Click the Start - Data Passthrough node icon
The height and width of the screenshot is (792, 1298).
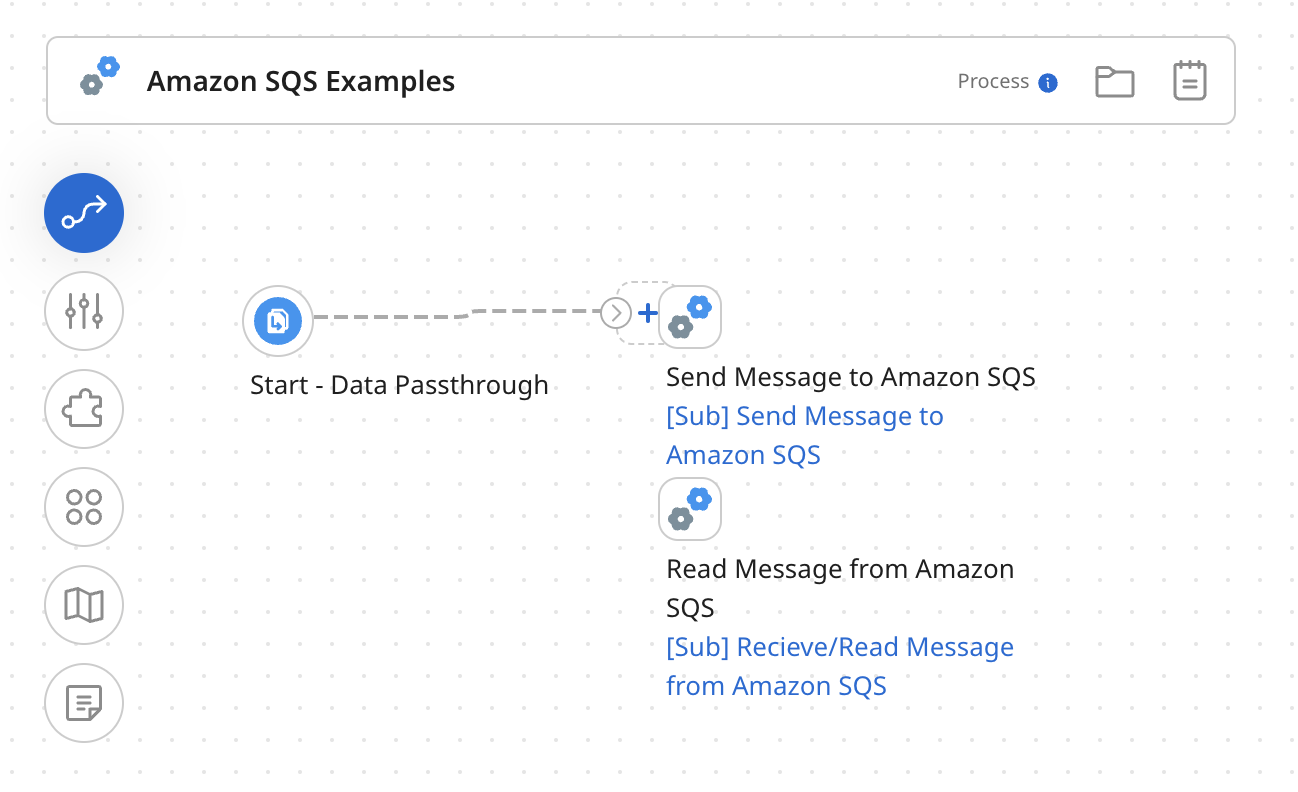[277, 320]
